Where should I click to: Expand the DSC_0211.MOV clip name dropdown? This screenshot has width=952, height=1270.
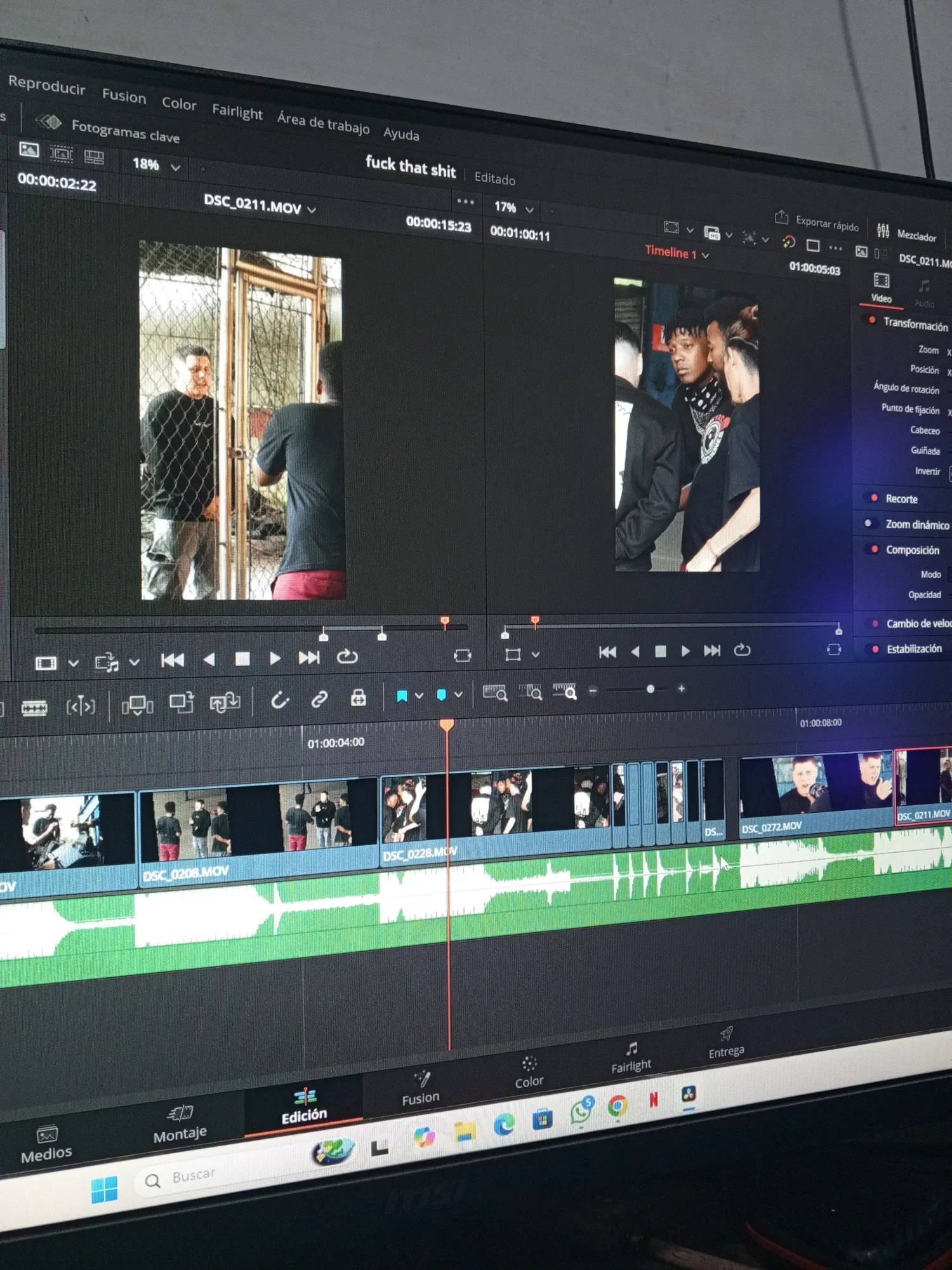(312, 210)
